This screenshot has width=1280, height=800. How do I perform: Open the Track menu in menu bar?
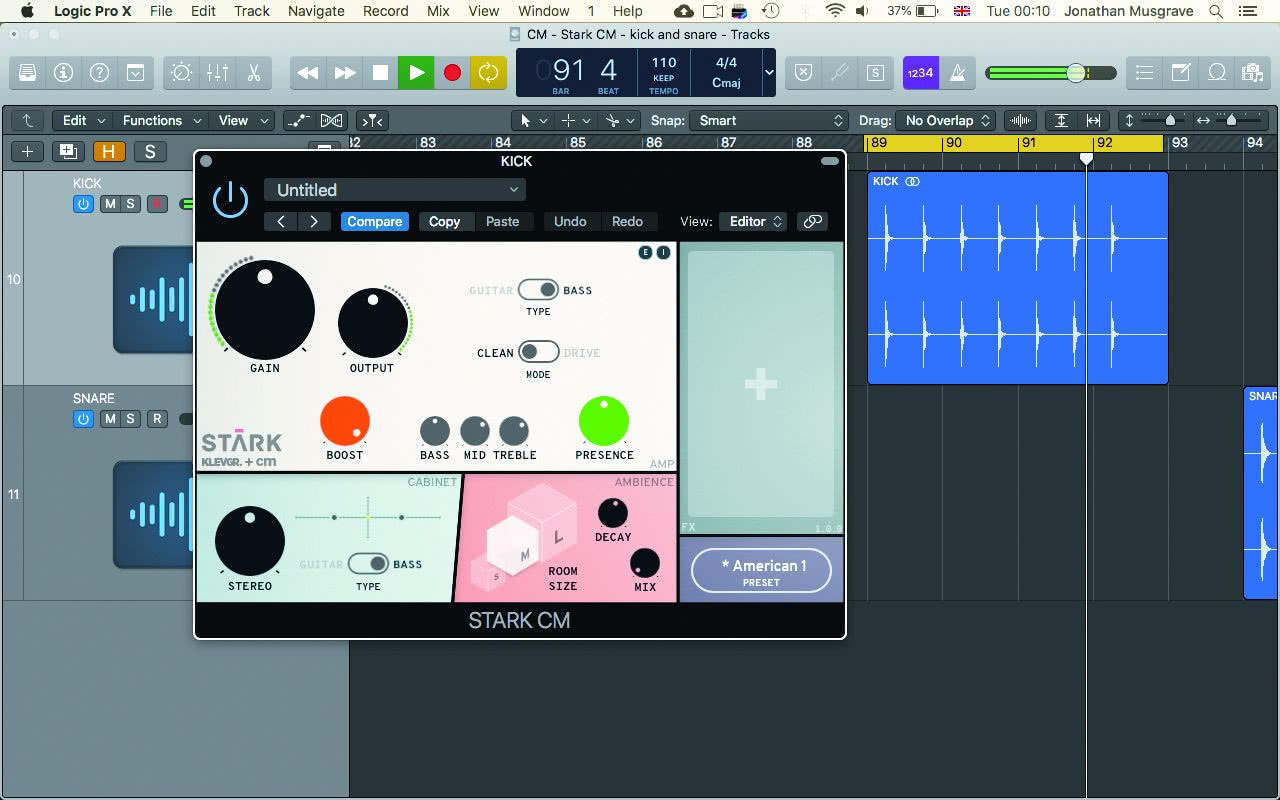pos(252,11)
